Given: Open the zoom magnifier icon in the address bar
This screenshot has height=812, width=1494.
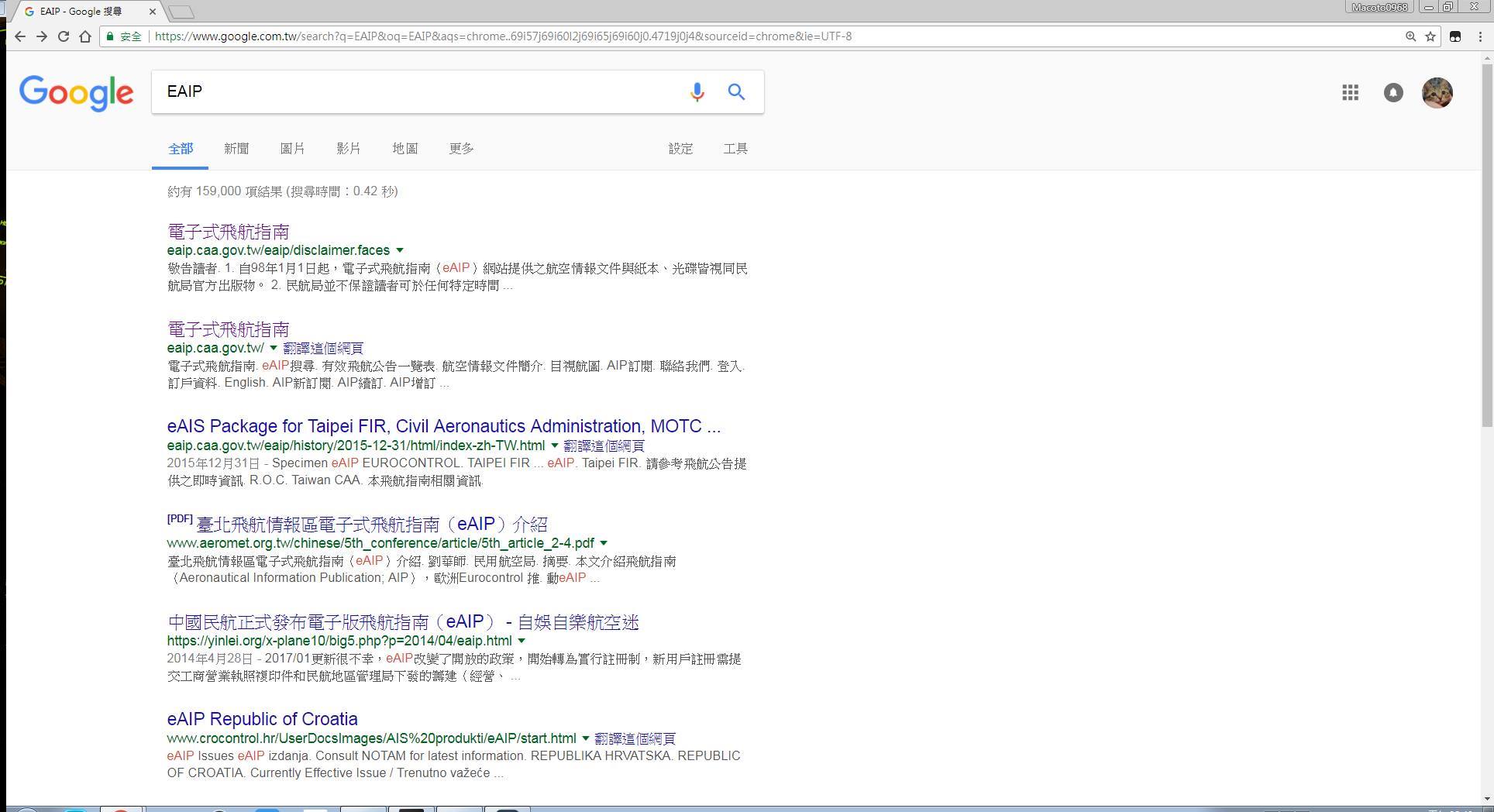Looking at the screenshot, I should 1411,36.
